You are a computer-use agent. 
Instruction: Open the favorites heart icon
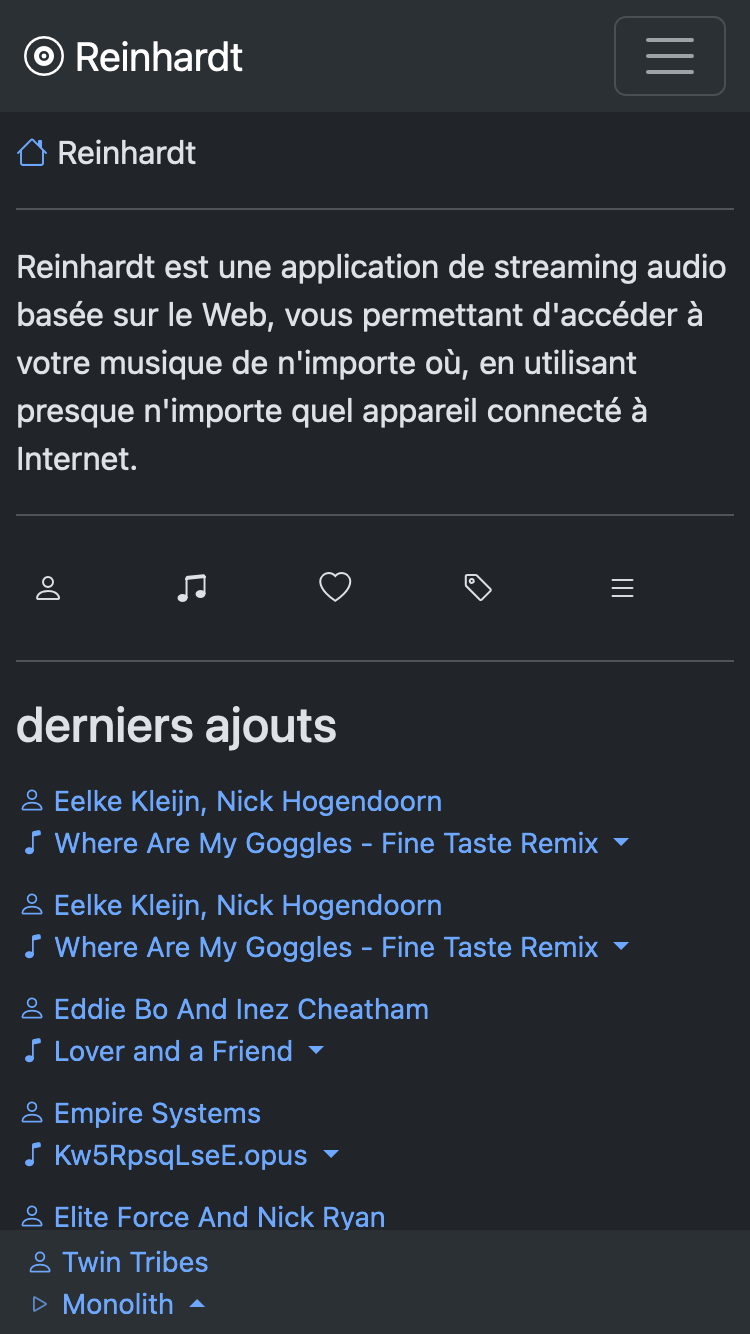point(335,588)
